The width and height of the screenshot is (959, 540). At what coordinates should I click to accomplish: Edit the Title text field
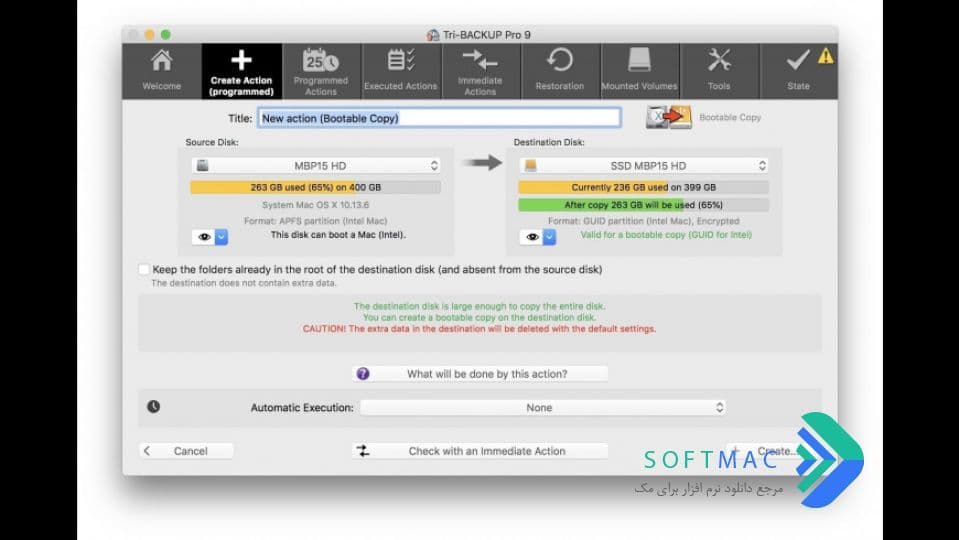(439, 118)
